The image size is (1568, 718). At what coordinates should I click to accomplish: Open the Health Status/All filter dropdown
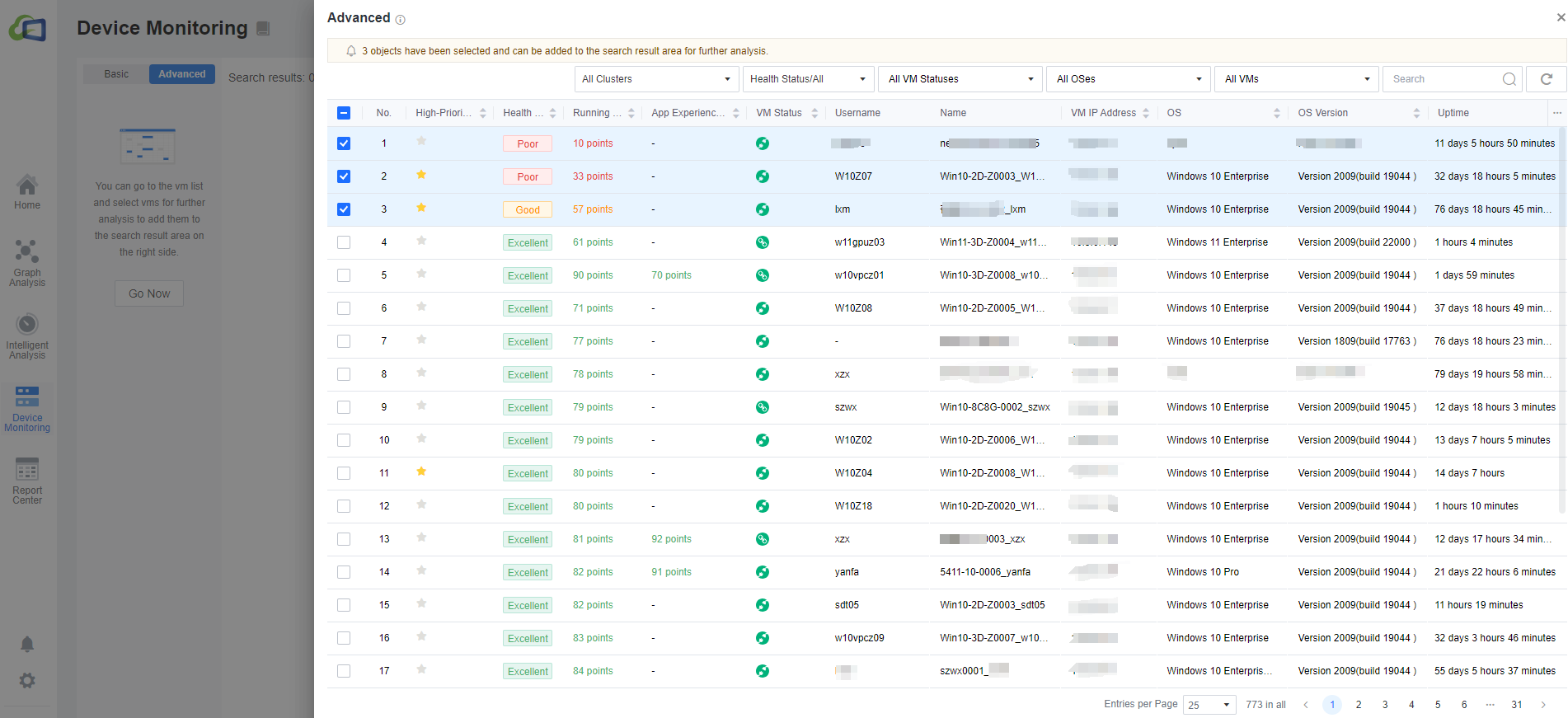[807, 79]
